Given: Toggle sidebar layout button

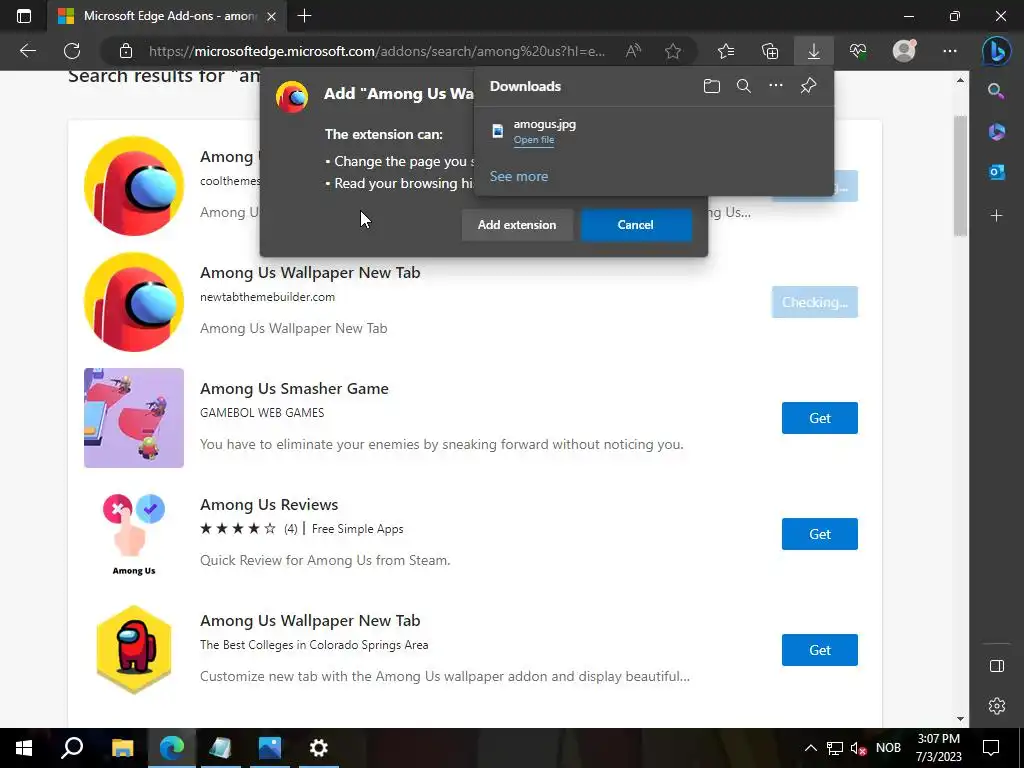Looking at the screenshot, I should [x=996, y=665].
